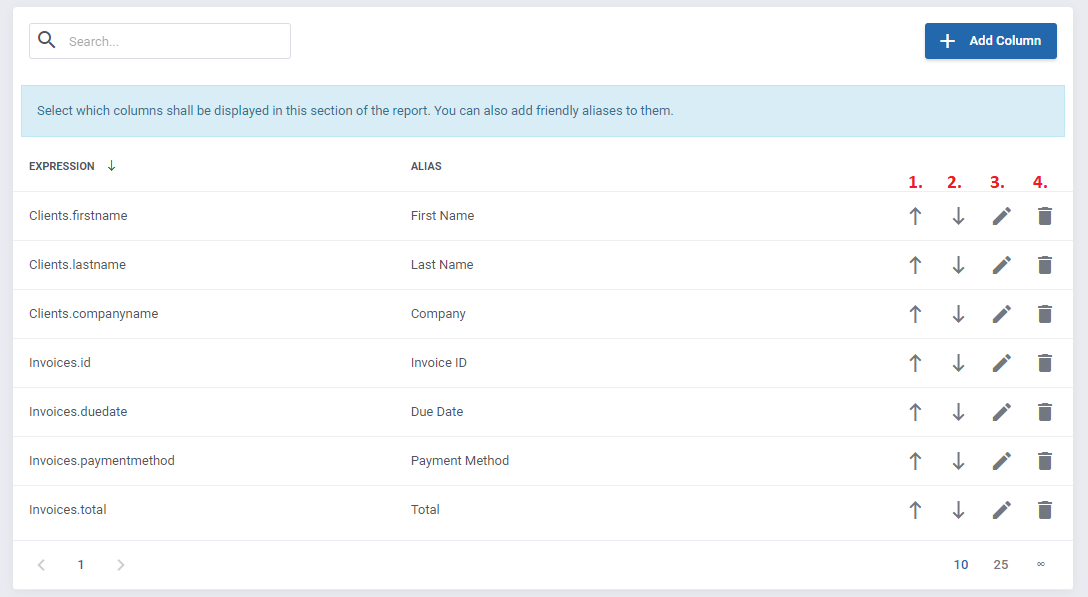Click the Invoices.paymentmethod expression text

tap(102, 461)
